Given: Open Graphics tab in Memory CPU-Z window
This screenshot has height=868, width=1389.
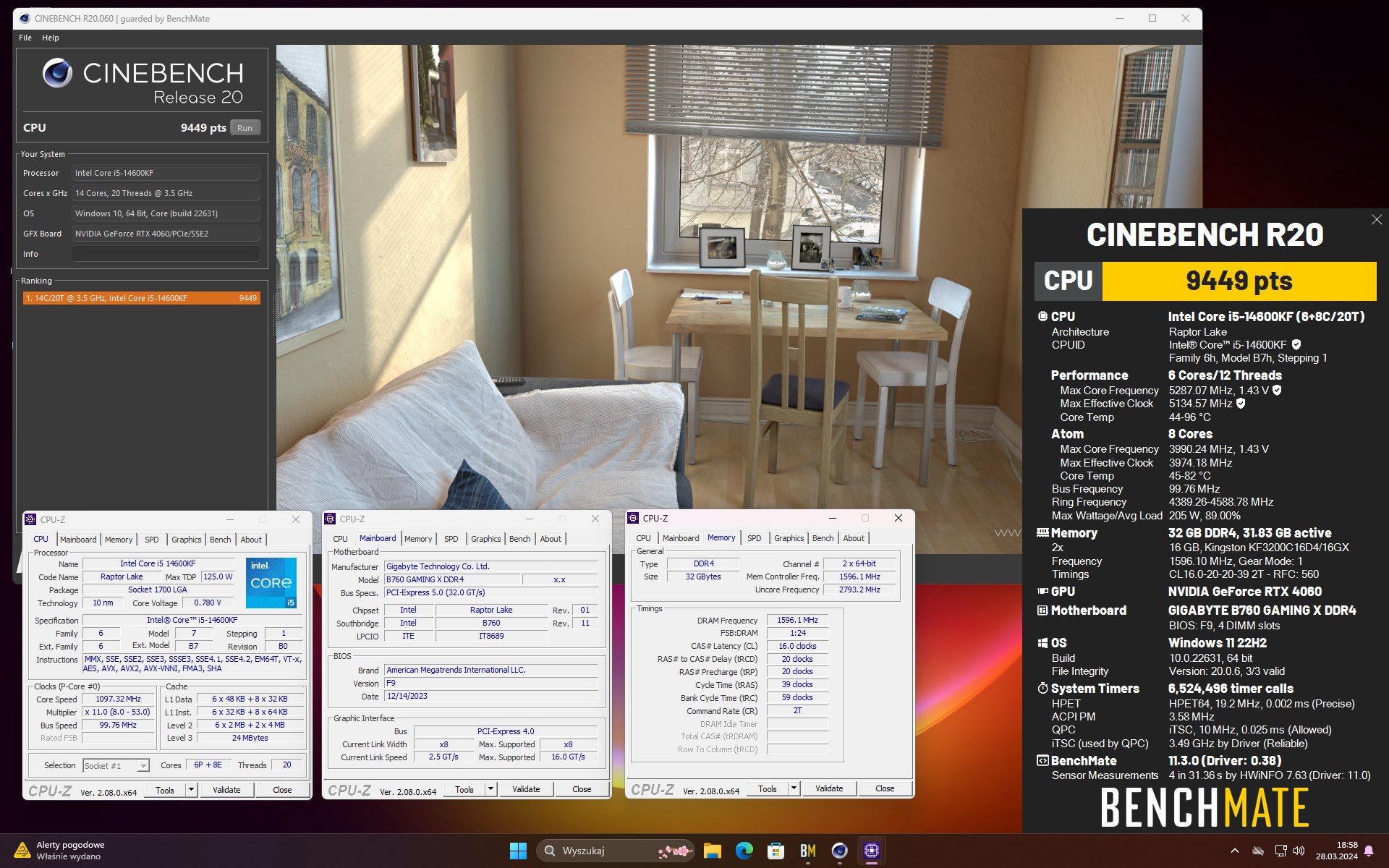Looking at the screenshot, I should tap(789, 538).
